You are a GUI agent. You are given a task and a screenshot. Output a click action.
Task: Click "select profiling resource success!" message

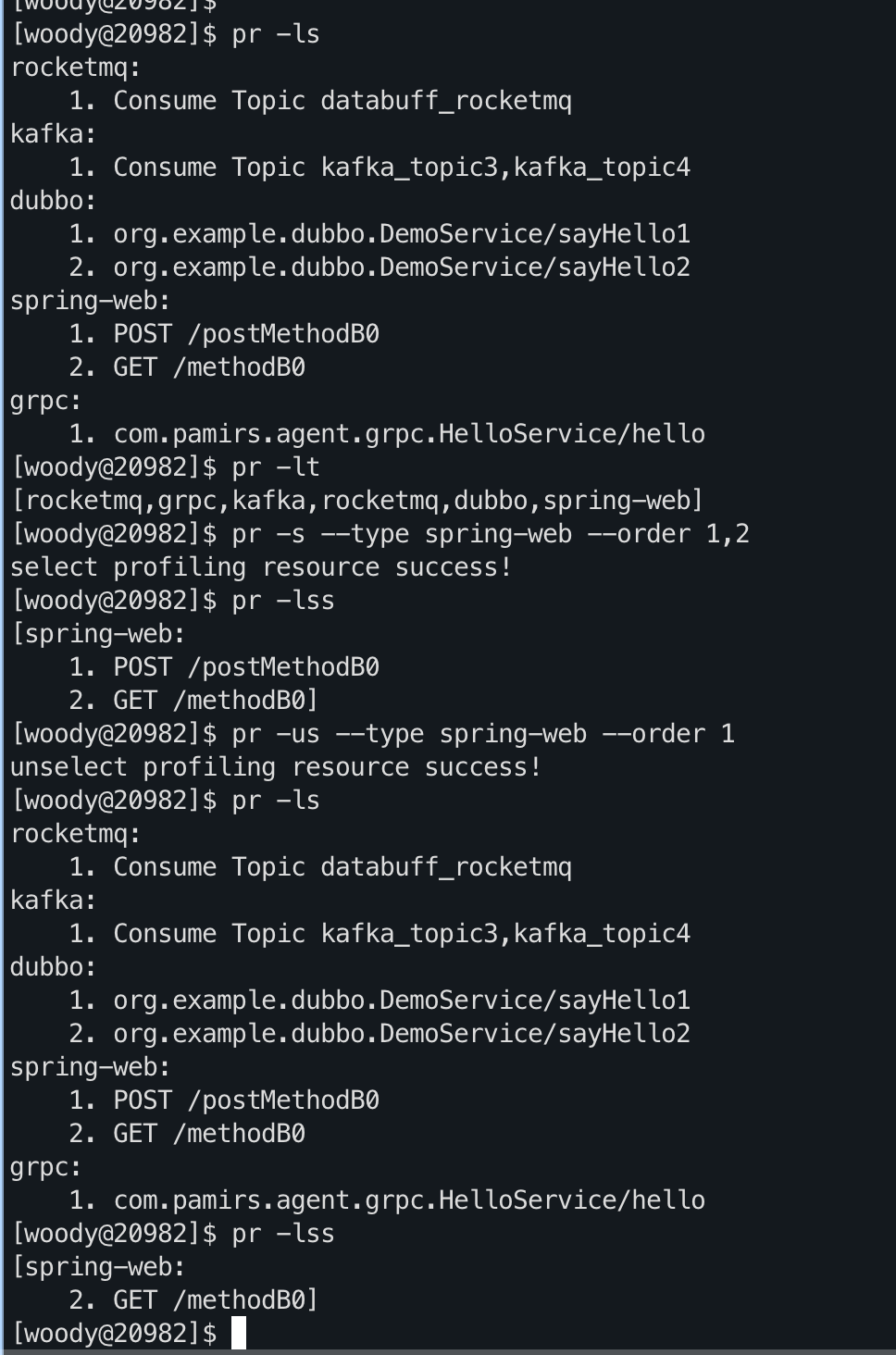(x=261, y=567)
